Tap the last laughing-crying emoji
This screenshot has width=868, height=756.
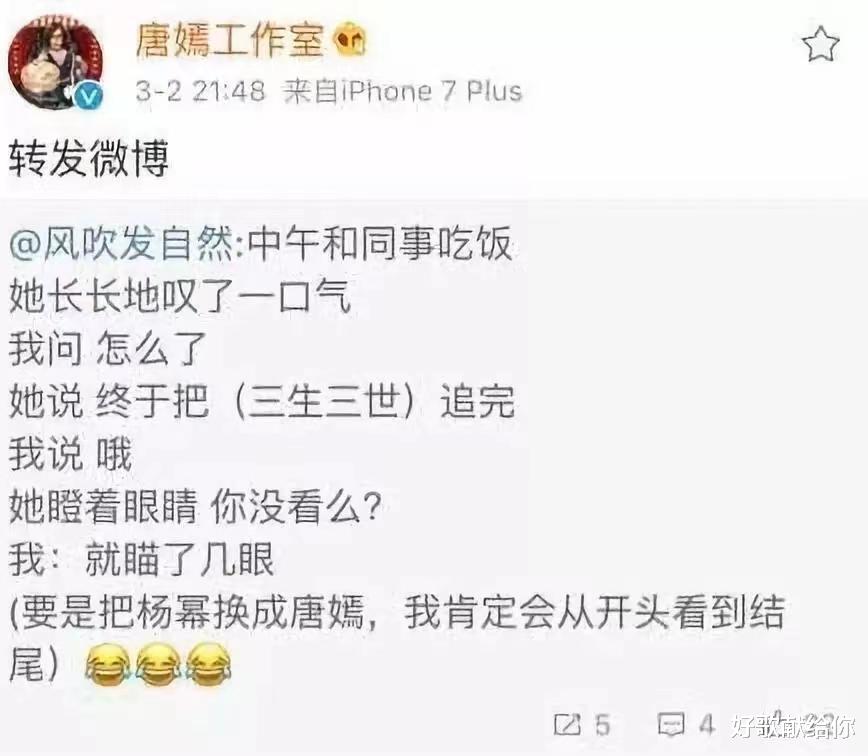click(x=209, y=664)
